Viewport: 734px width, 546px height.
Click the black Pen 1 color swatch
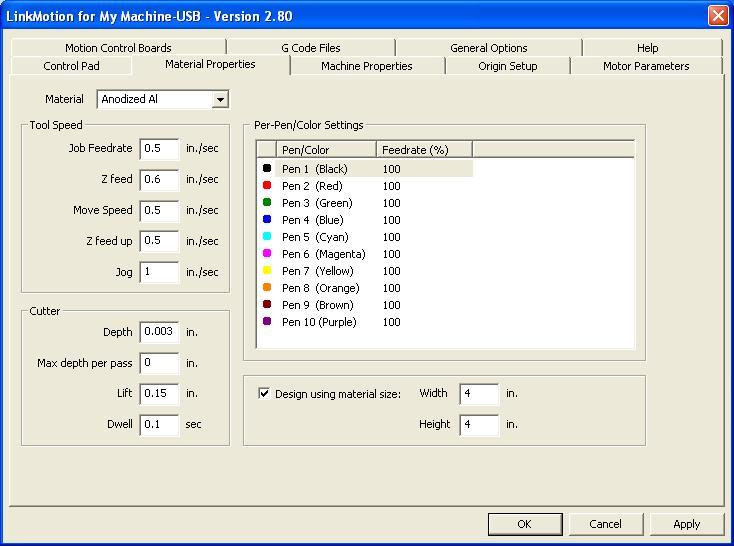click(x=267, y=168)
